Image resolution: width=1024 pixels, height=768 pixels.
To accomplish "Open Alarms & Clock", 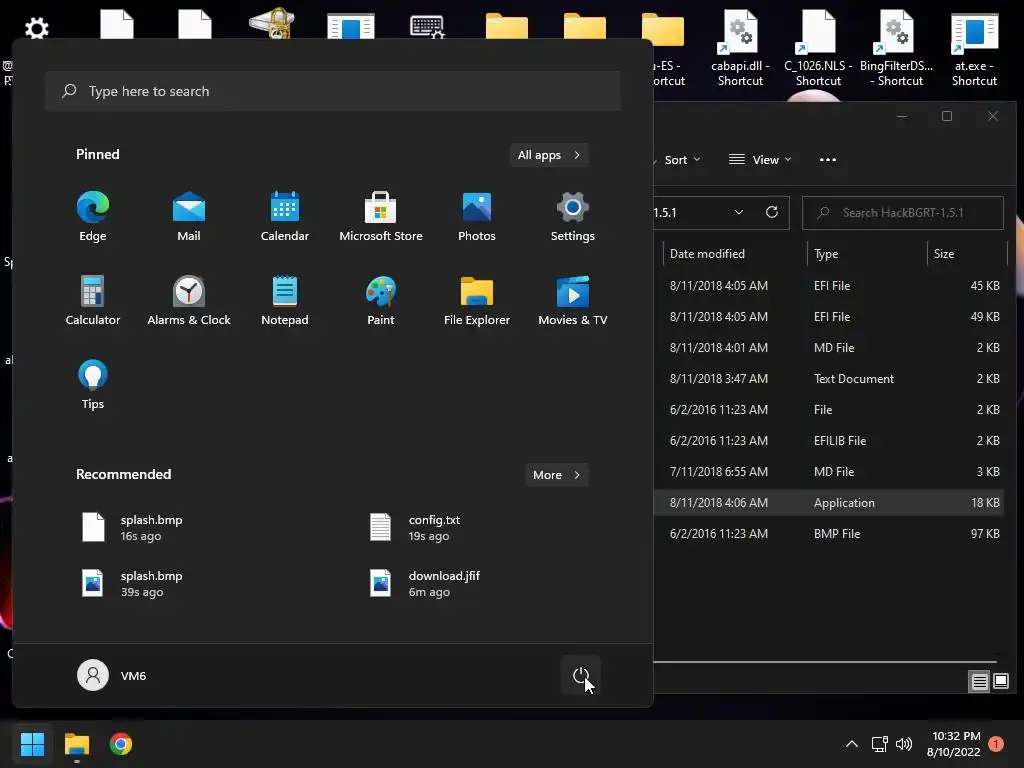I will (x=189, y=300).
